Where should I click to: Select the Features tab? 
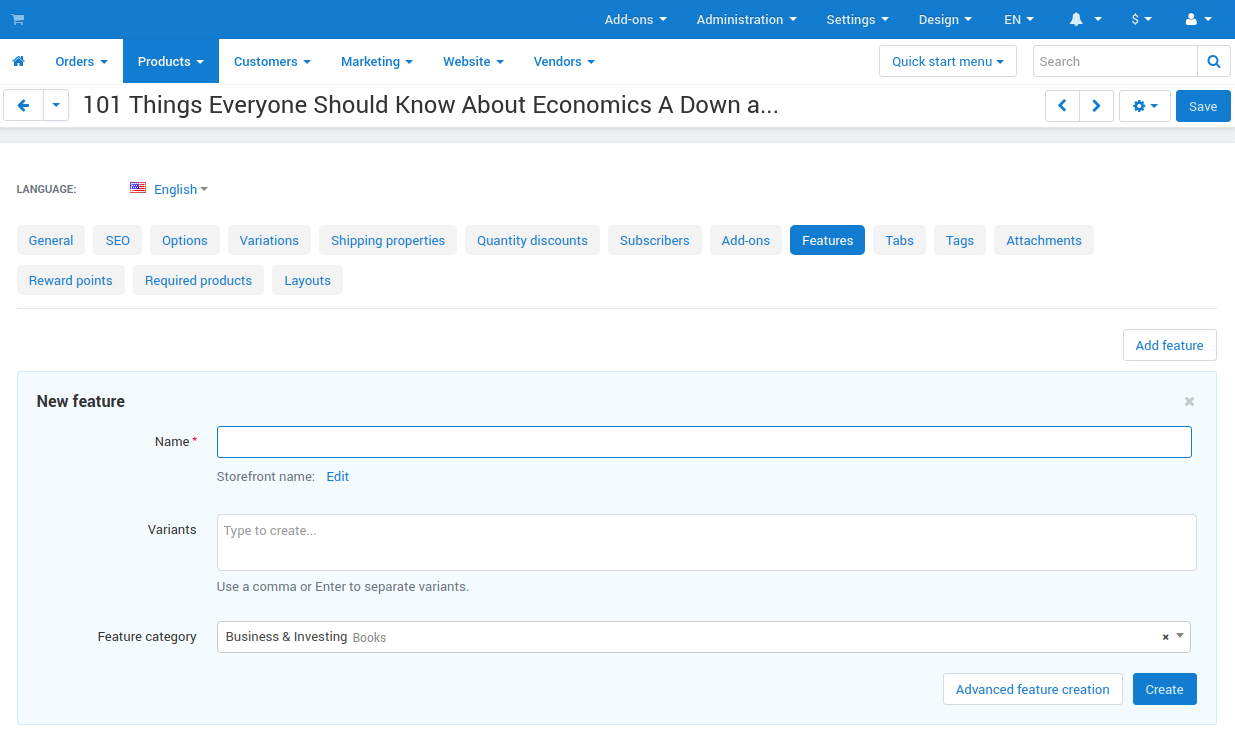[x=827, y=240]
